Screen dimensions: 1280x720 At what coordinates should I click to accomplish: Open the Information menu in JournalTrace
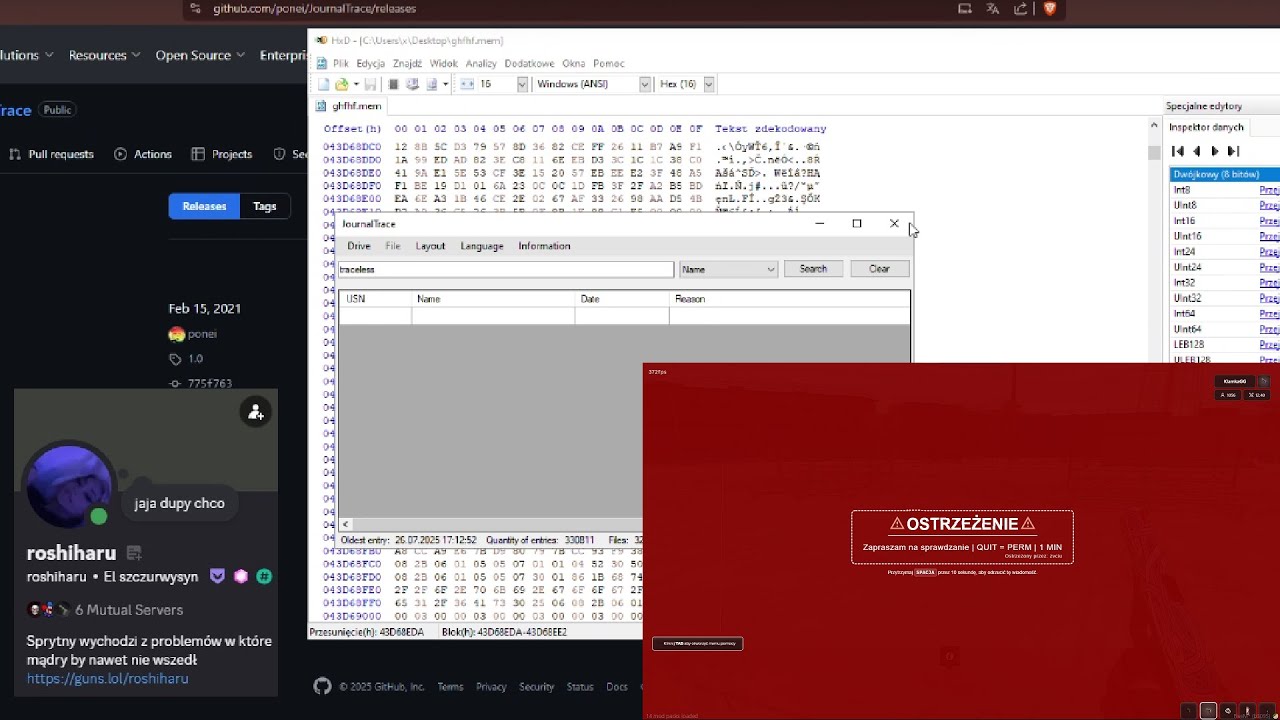click(544, 246)
